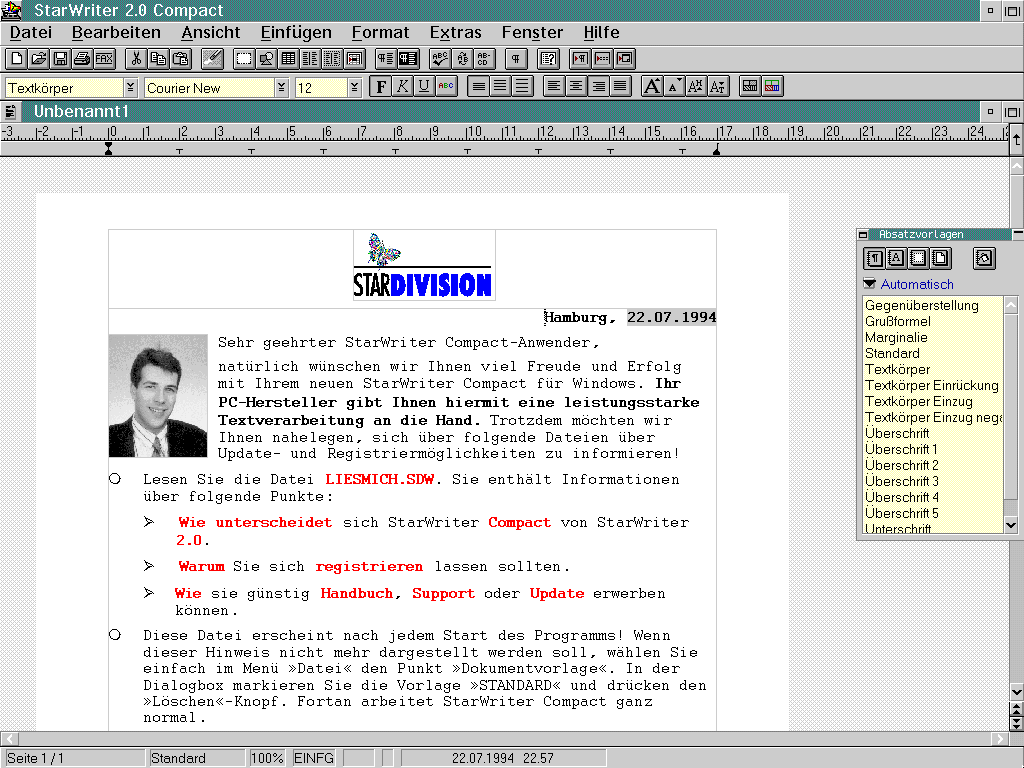
Task: Click the ABC spell check icon
Action: (440, 59)
